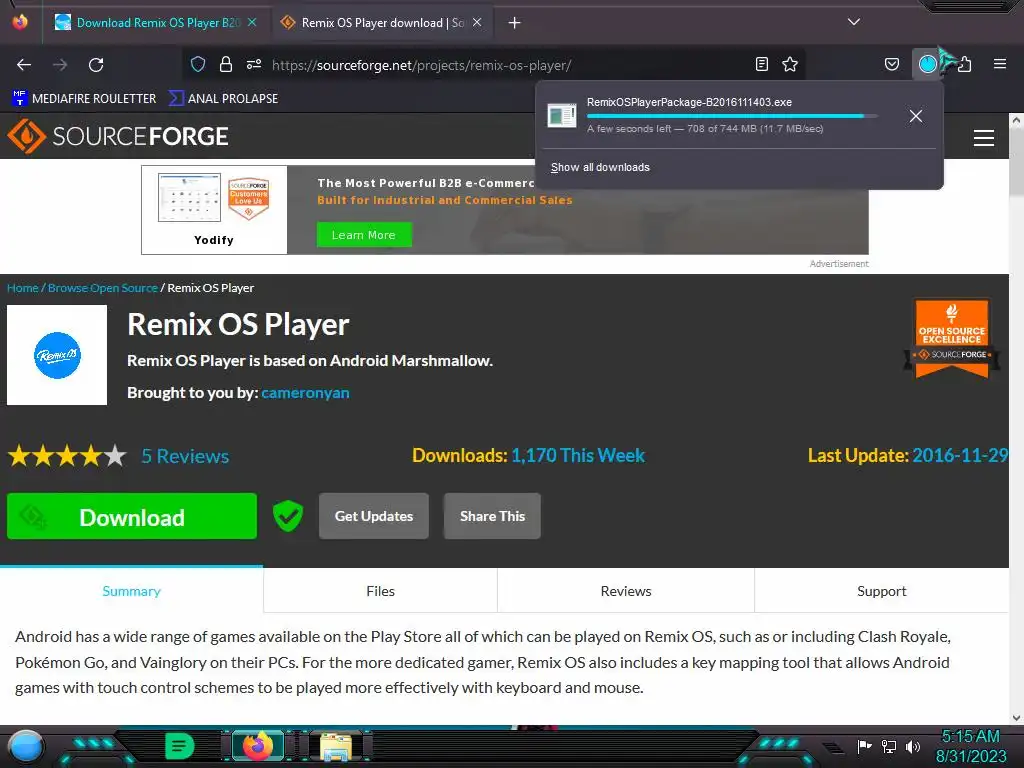Viewport: 1024px width, 768px height.
Task: Click the network tray icon
Action: pos(889,746)
